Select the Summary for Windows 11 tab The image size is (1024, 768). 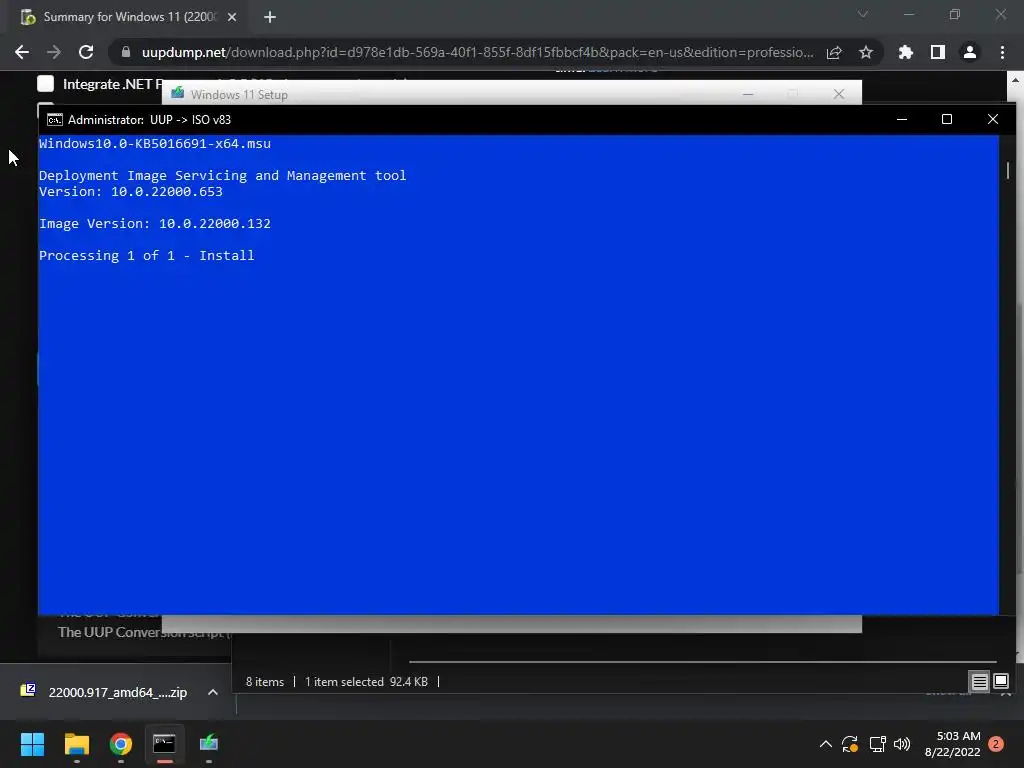click(129, 17)
